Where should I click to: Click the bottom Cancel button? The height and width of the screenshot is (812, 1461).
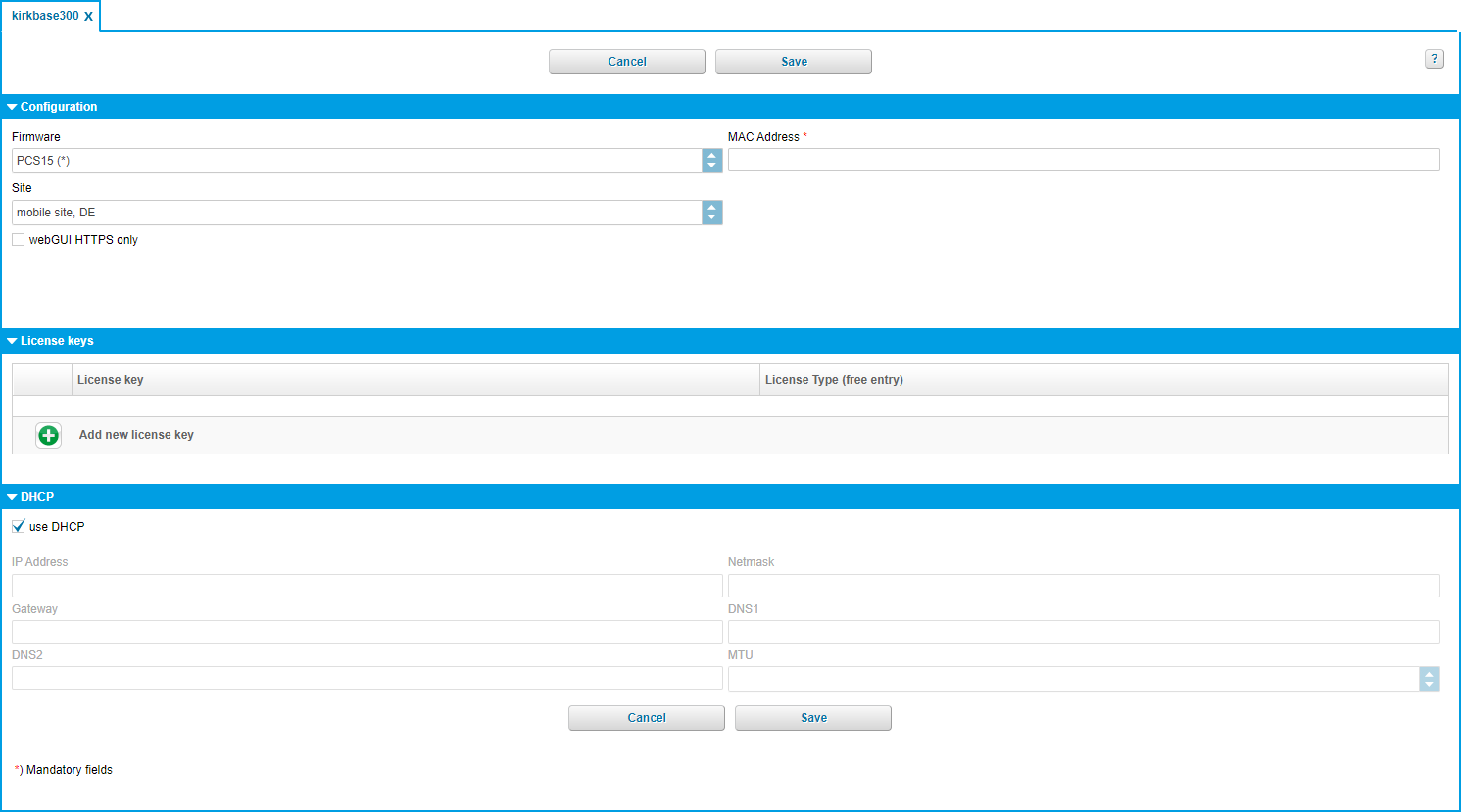[647, 718]
